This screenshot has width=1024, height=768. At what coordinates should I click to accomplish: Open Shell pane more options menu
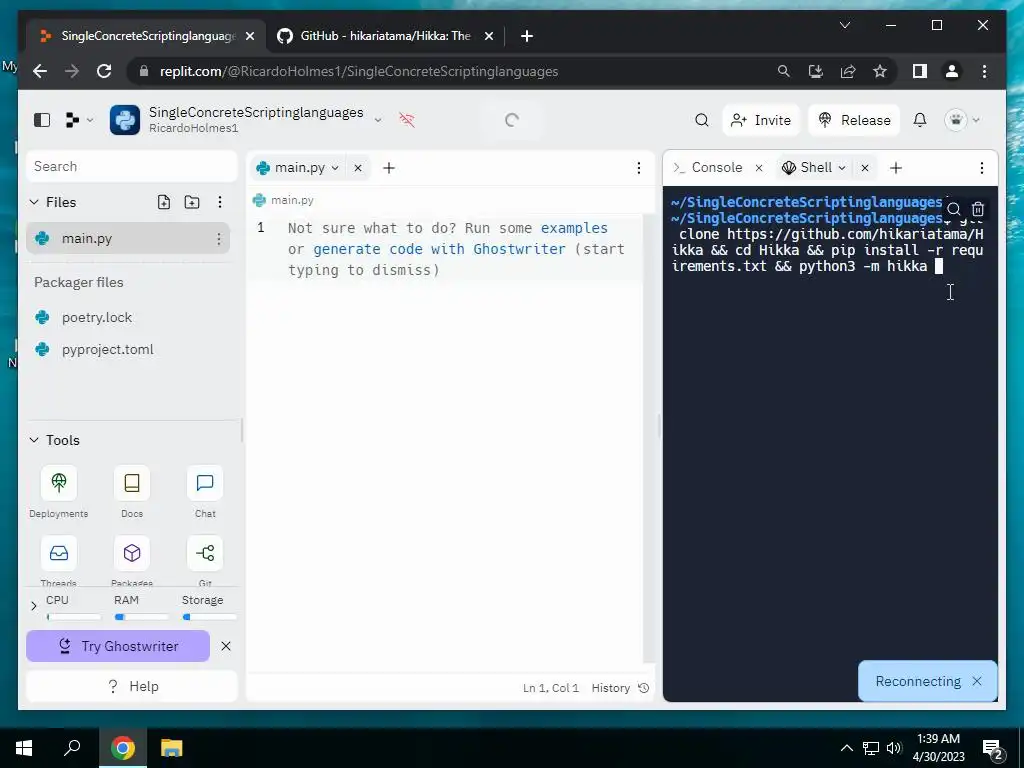[x=982, y=168]
